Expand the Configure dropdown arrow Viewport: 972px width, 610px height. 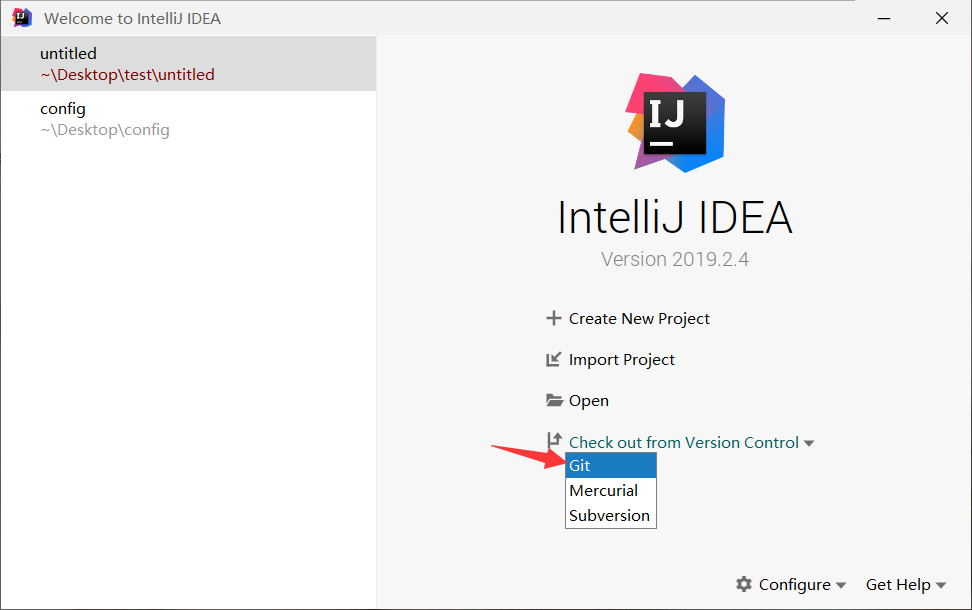(841, 585)
